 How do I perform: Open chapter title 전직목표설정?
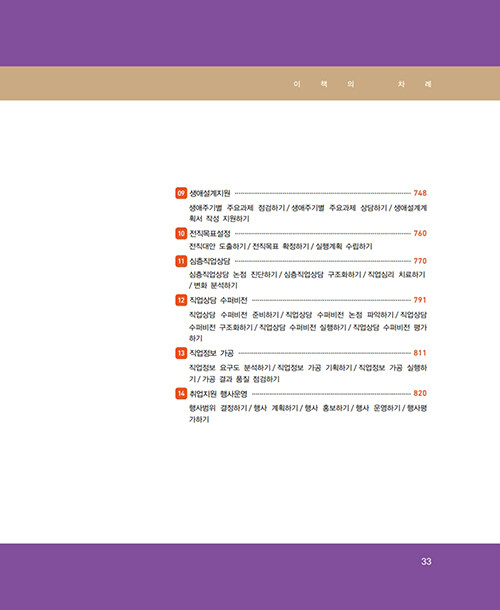pyautogui.click(x=210, y=233)
